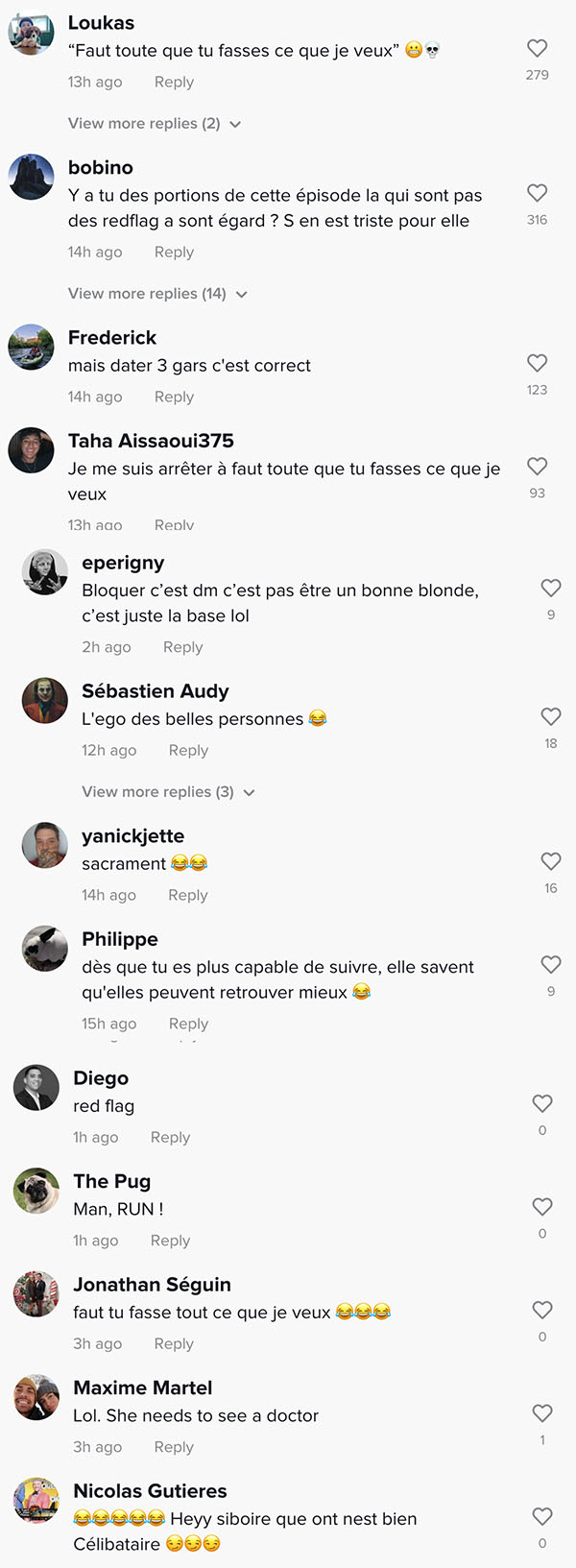The height and width of the screenshot is (1568, 576).
Task: Toggle like on Maxime Martel's comment
Action: [542, 1412]
